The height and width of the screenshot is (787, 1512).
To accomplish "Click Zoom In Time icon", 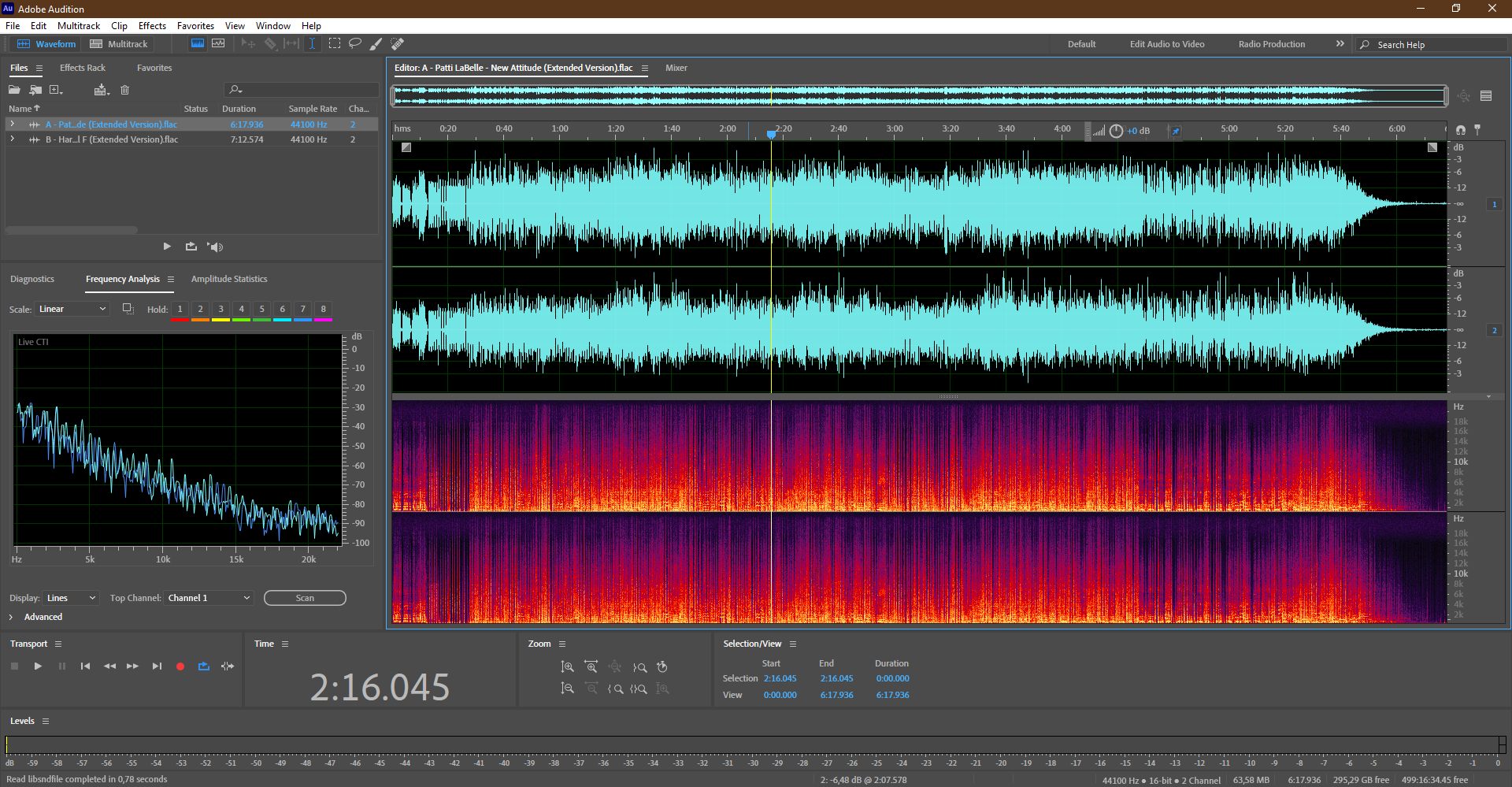I will pyautogui.click(x=591, y=667).
